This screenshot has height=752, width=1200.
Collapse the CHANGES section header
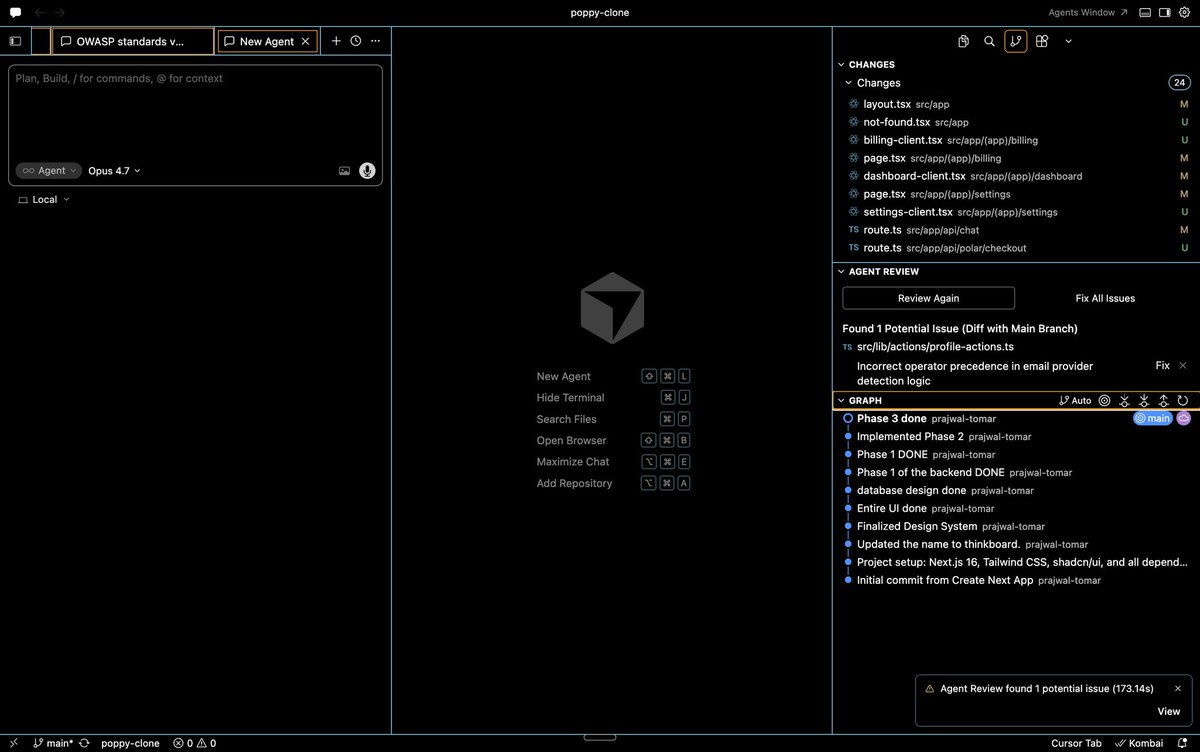pyautogui.click(x=1015, y=64)
